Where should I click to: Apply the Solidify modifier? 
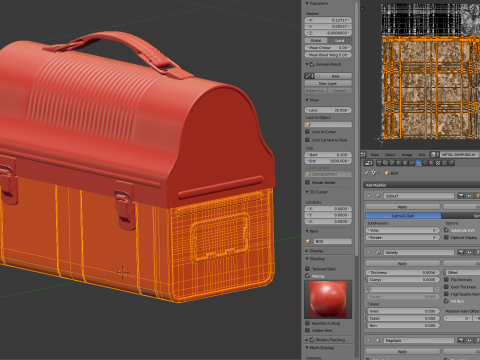(402, 263)
